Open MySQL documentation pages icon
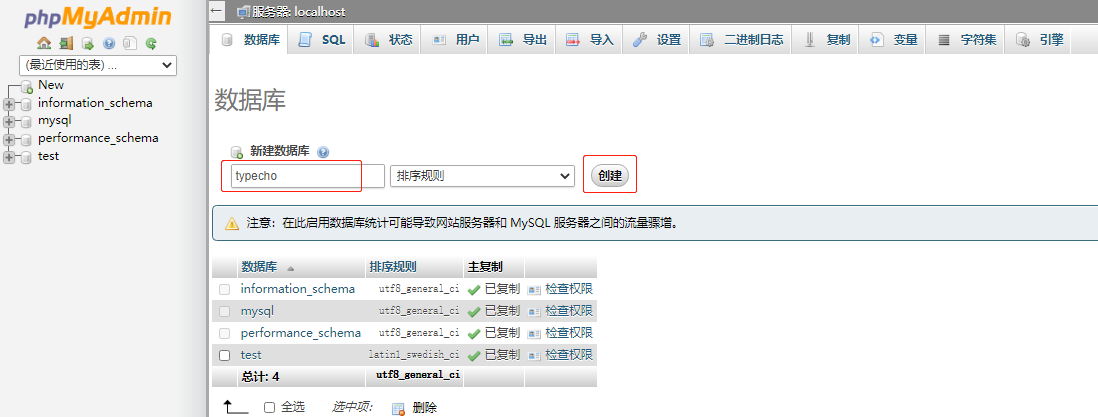 [x=130, y=43]
